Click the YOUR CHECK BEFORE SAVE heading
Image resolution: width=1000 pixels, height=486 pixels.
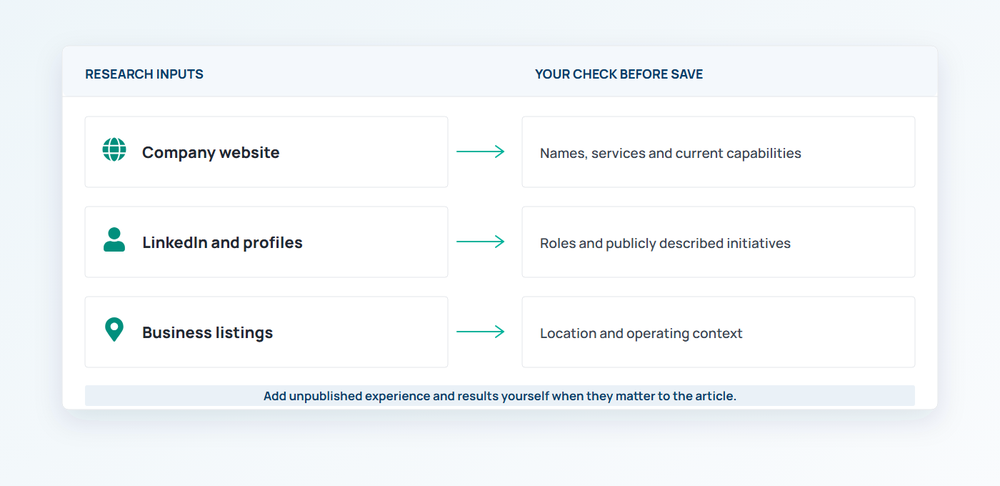(619, 74)
